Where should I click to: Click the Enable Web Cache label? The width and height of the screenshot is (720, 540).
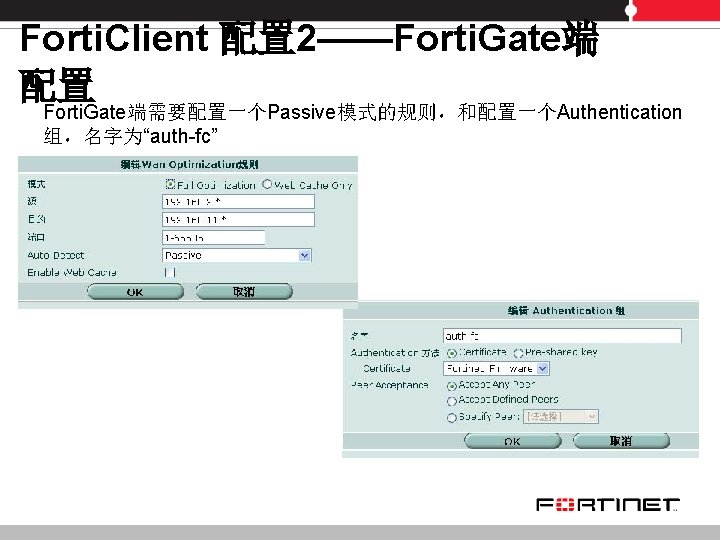72,273
